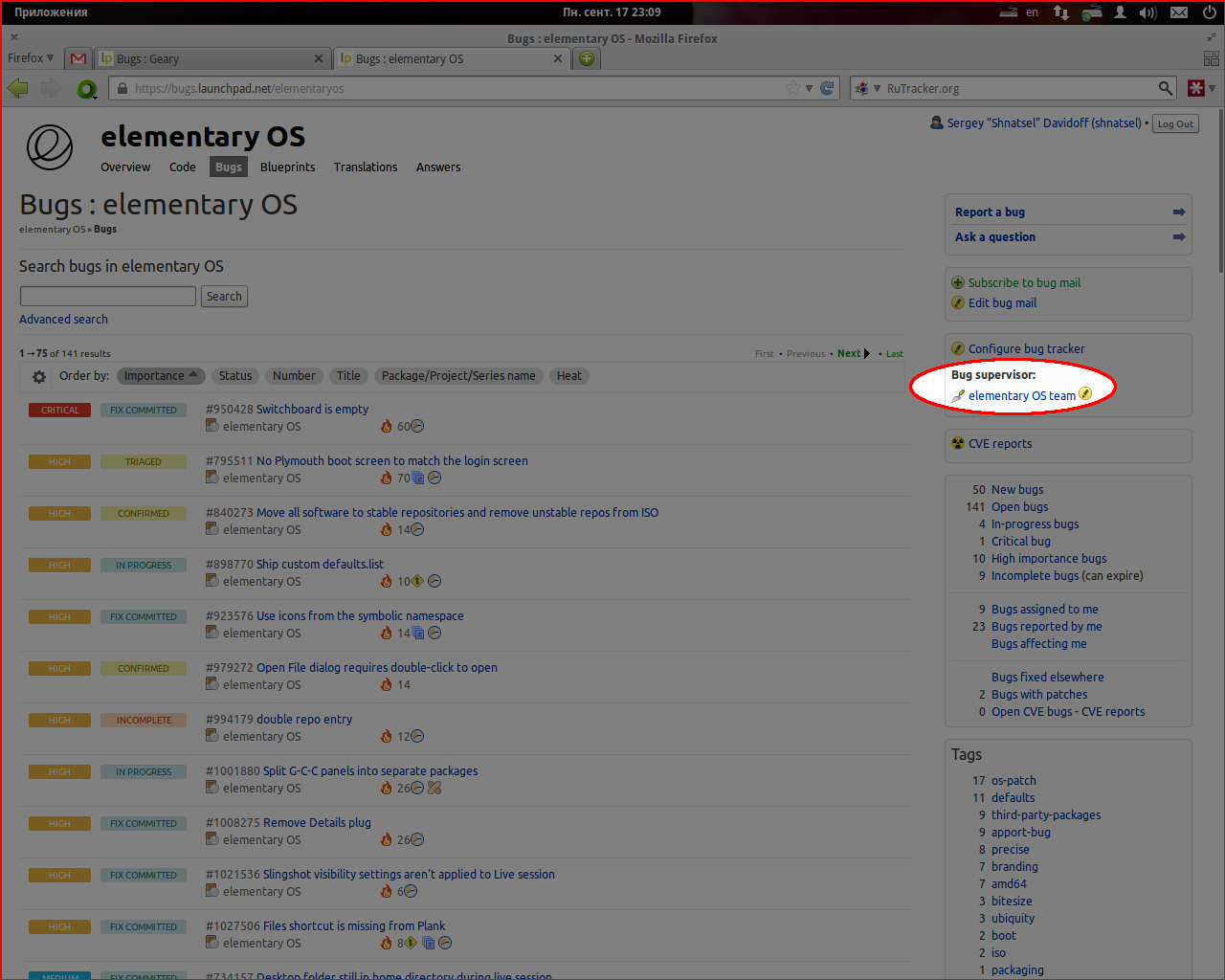Screen dimensions: 1225x980
Task: Click the Gmail pinned tab icon
Action: [78, 58]
